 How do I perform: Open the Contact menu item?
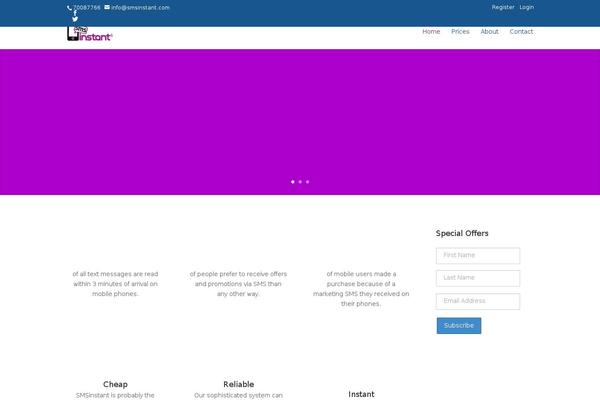tap(521, 32)
